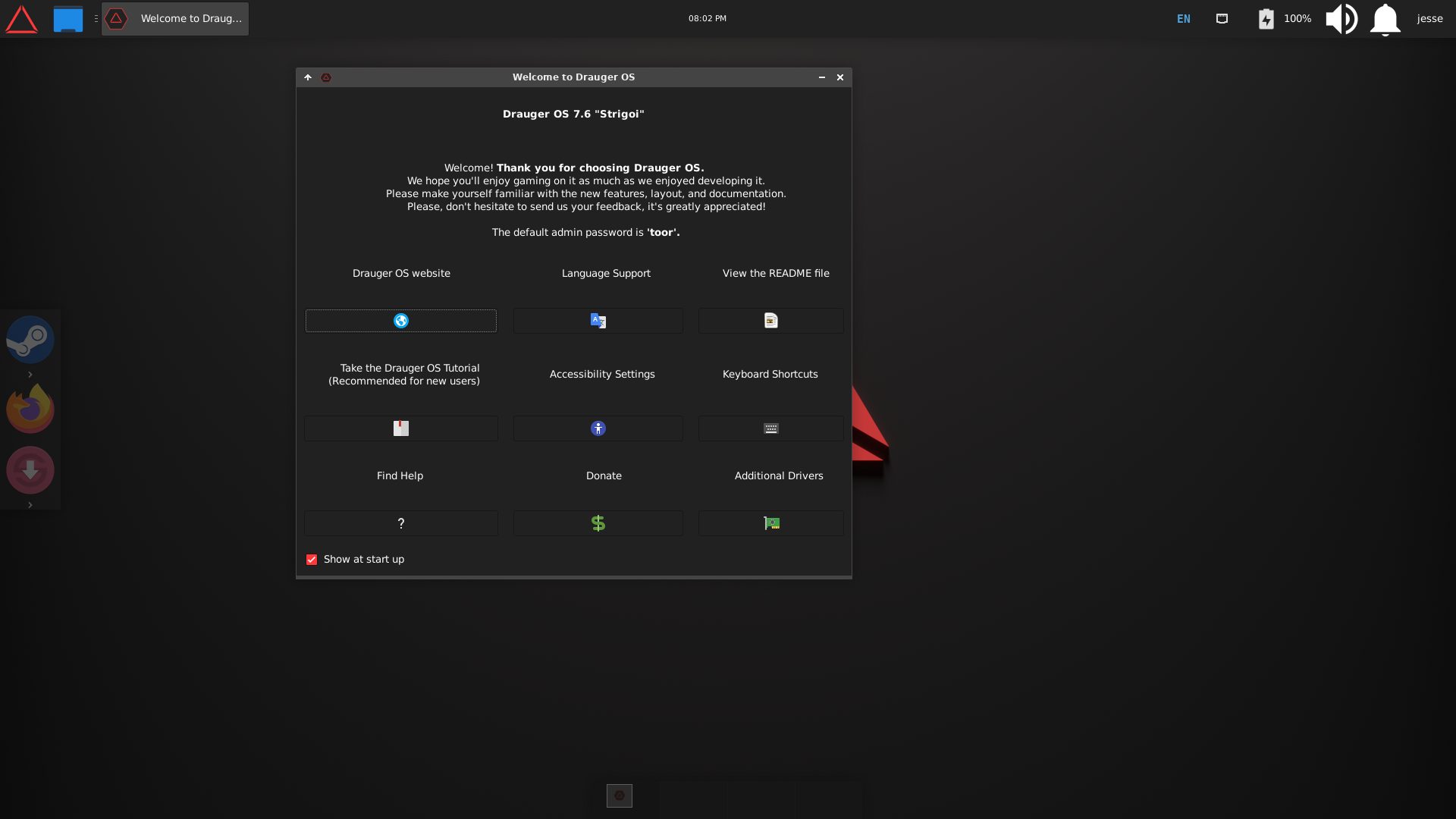The width and height of the screenshot is (1456, 819).
Task: Open the volume speaker control
Action: point(1341,19)
